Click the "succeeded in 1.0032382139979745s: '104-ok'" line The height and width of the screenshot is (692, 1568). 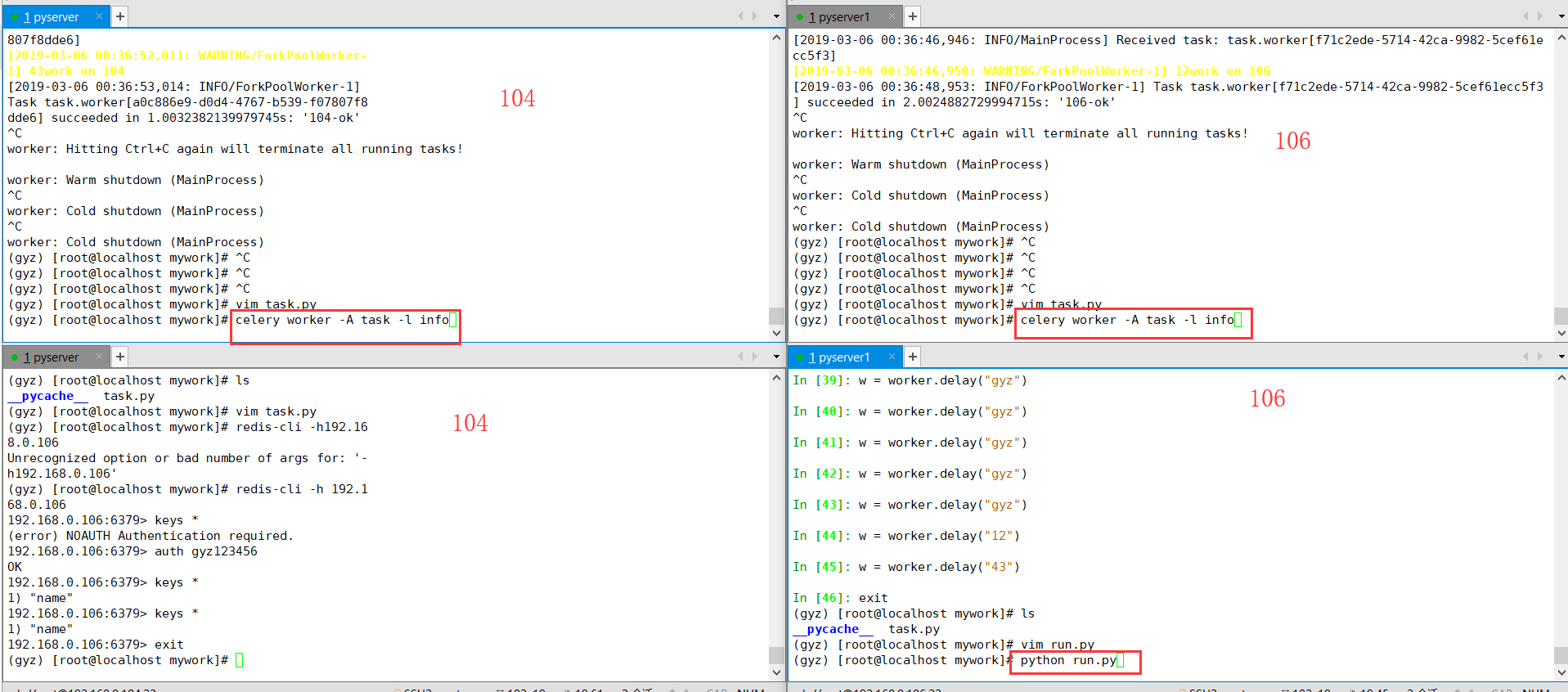point(184,118)
